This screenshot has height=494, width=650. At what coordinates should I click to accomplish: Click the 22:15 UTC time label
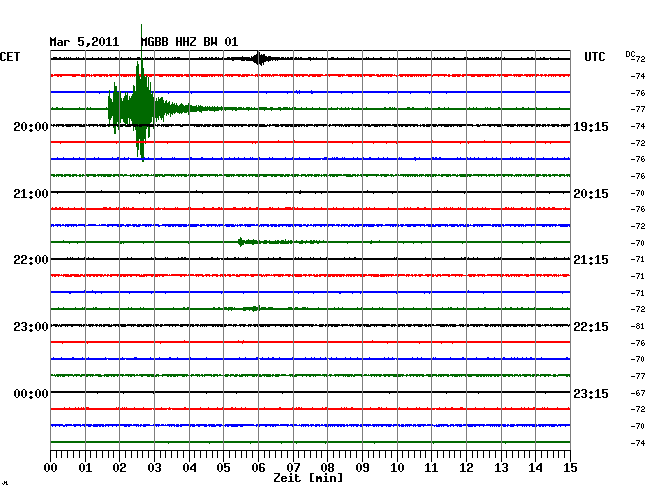[591, 327]
